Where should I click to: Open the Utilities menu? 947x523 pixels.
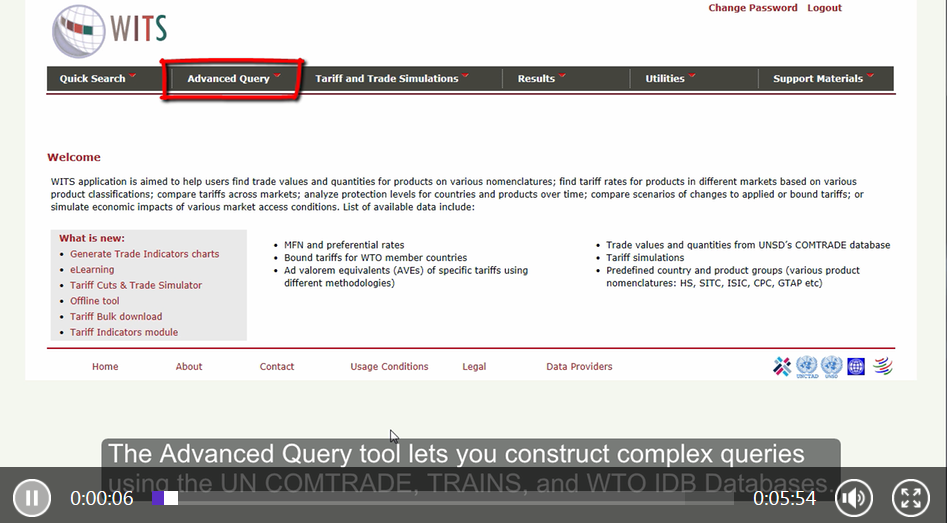coord(669,79)
